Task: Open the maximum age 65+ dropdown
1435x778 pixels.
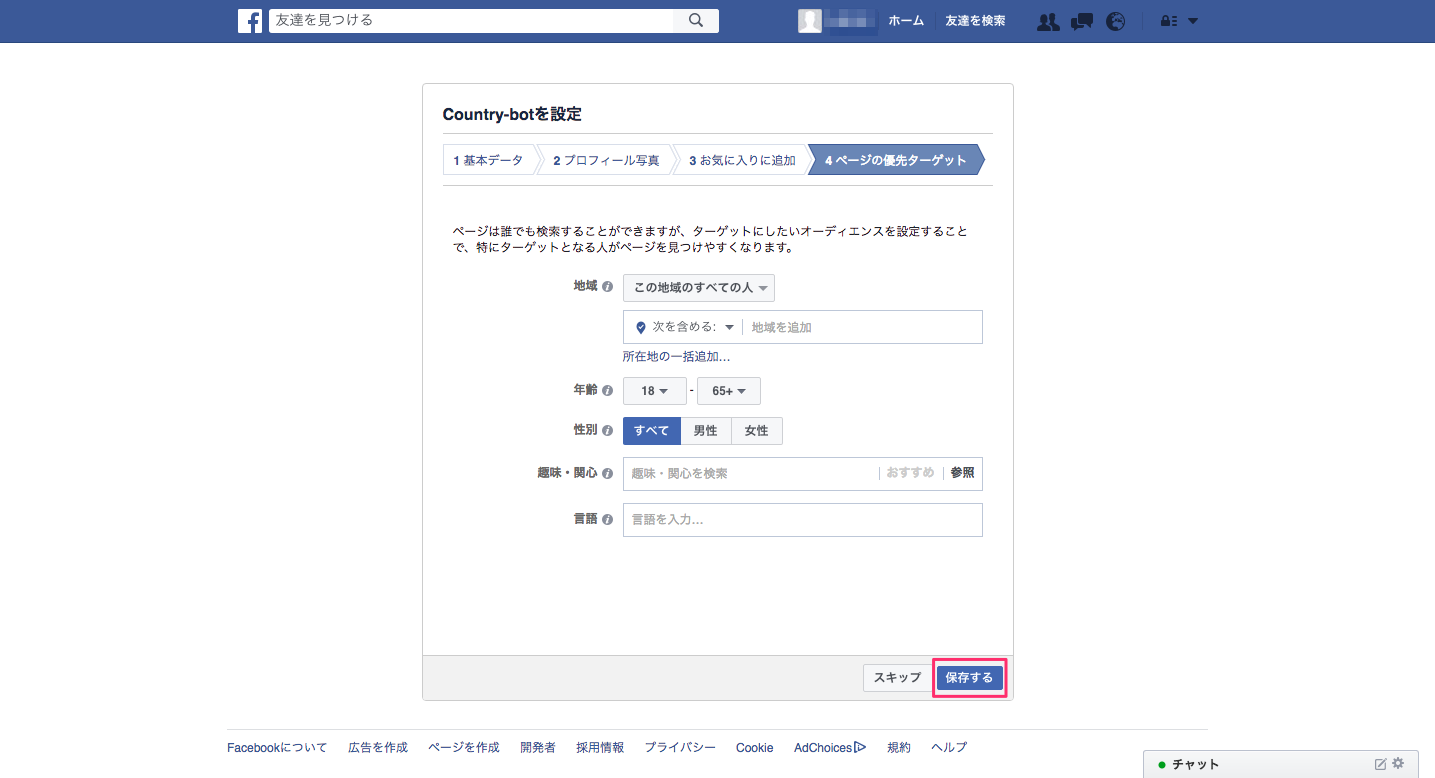Action: click(728, 391)
